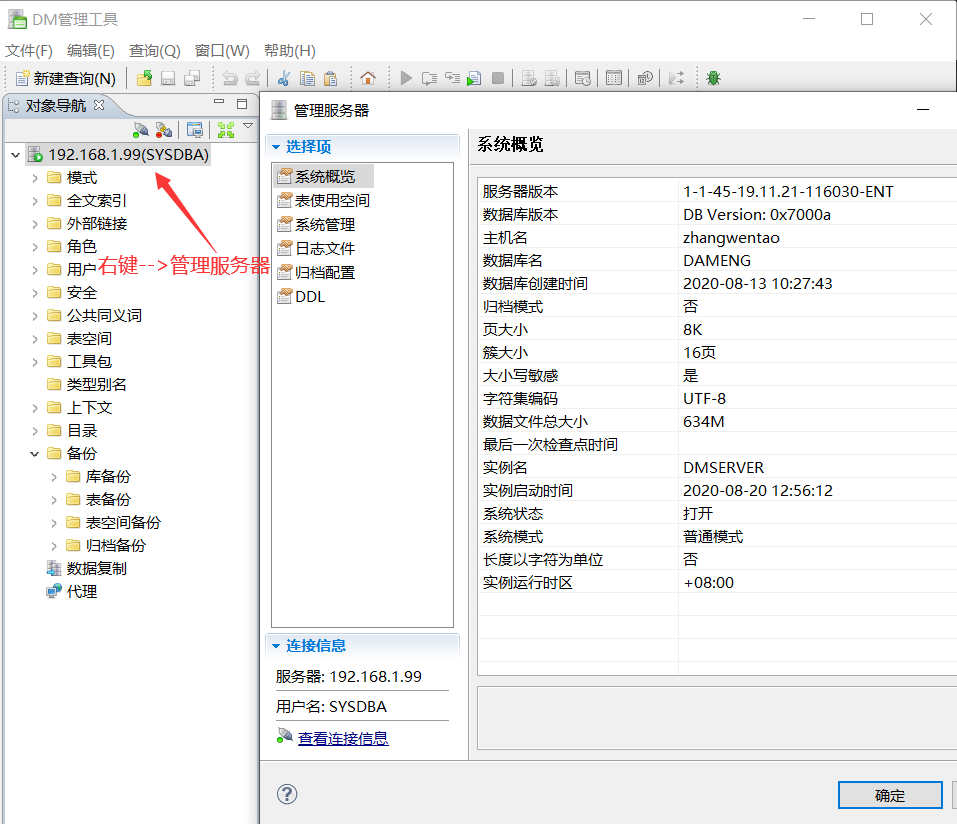Open the 帮助(H) menu
This screenshot has width=957, height=824.
click(x=290, y=51)
